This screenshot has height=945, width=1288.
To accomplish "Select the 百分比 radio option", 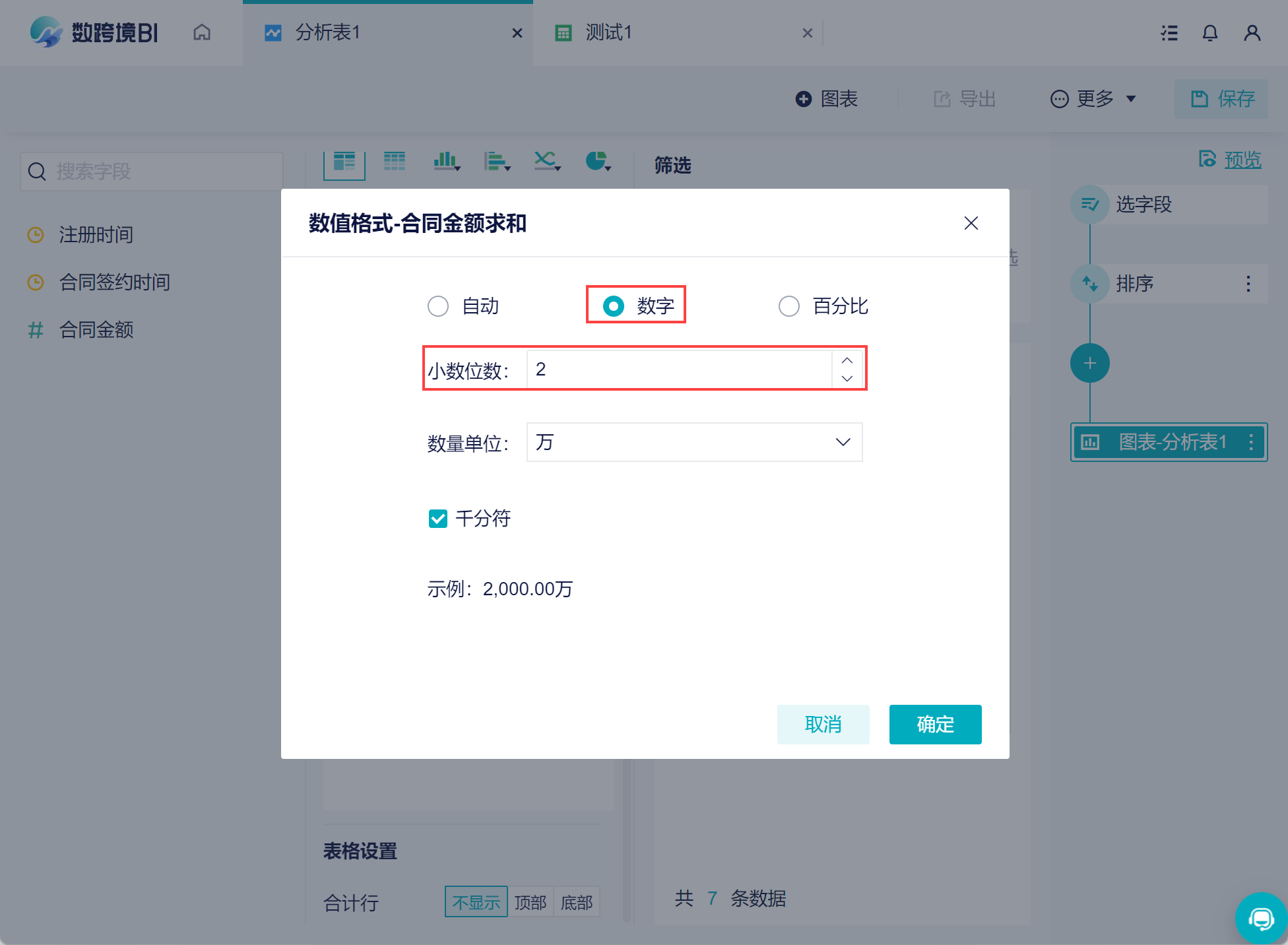I will [x=789, y=306].
